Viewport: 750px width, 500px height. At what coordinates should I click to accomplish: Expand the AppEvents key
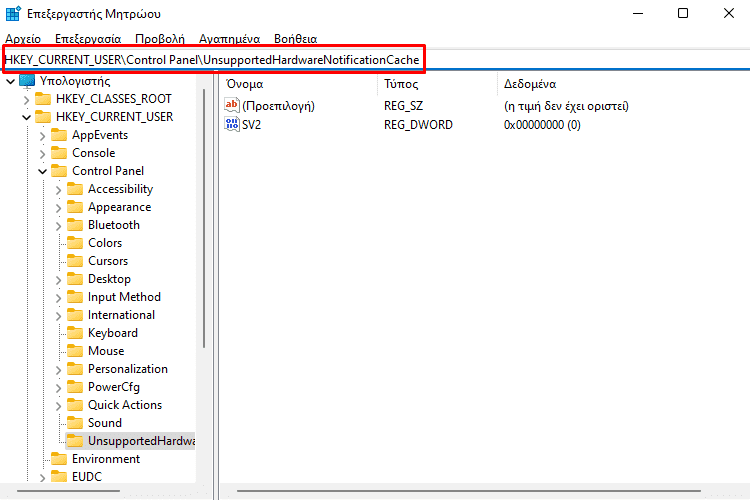43,136
